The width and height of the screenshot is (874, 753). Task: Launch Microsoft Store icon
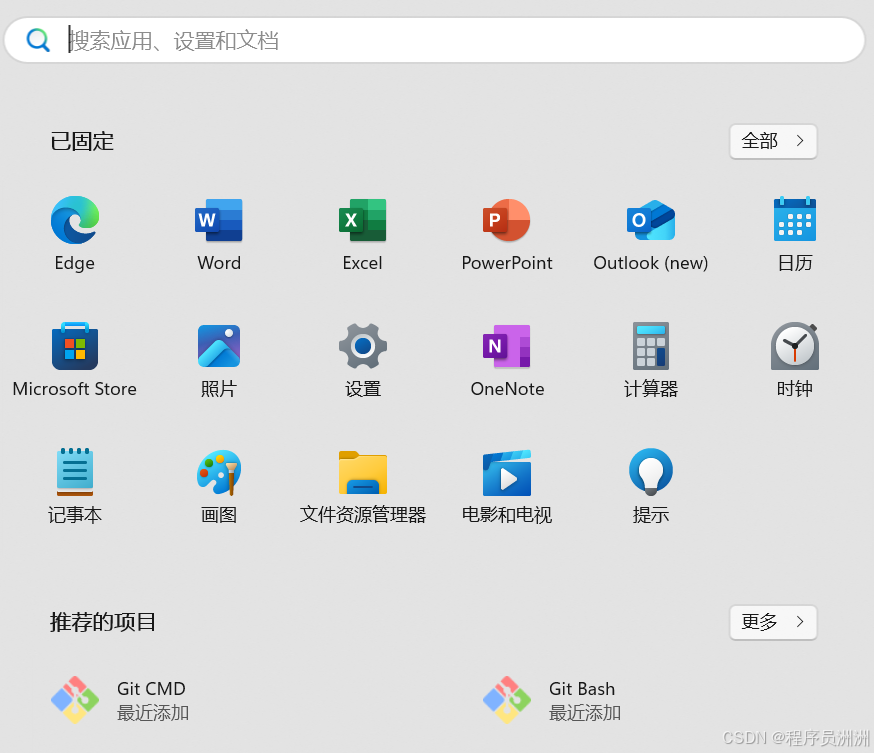pos(75,346)
